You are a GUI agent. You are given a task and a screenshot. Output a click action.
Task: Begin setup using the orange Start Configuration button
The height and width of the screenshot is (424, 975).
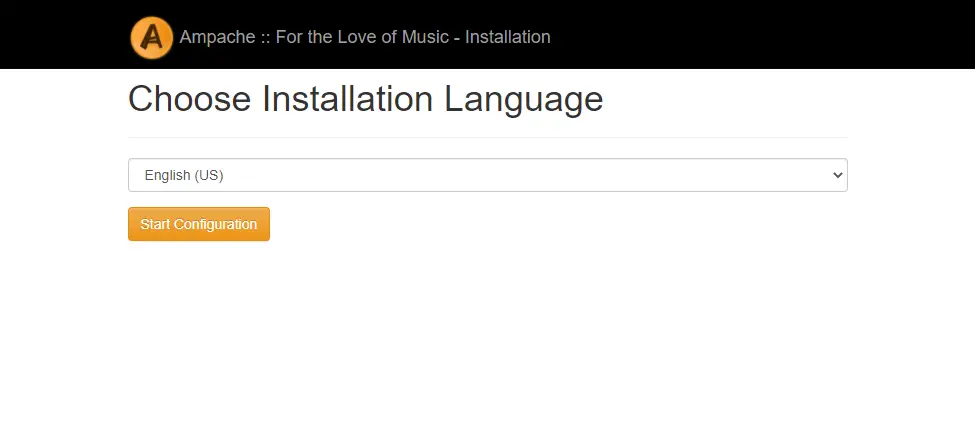[x=199, y=224]
